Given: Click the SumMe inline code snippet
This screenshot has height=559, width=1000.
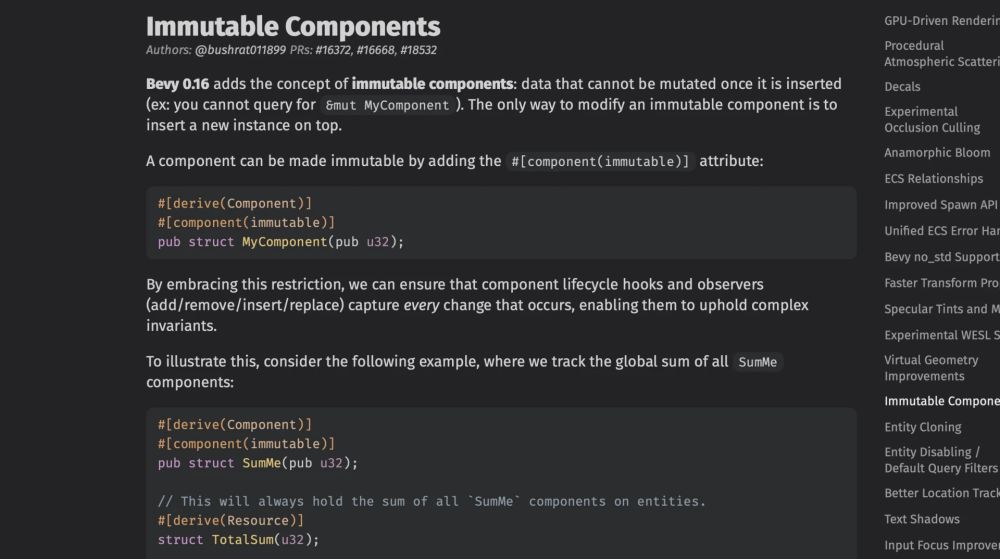Looking at the screenshot, I should [x=757, y=362].
